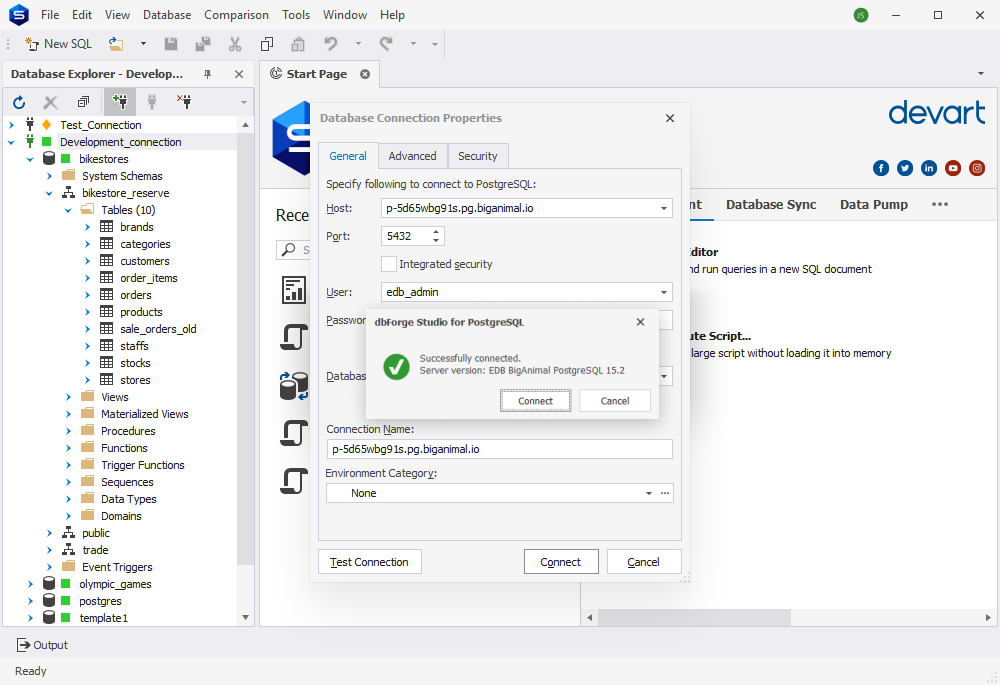Click the Undo toolbar icon

pos(330,44)
